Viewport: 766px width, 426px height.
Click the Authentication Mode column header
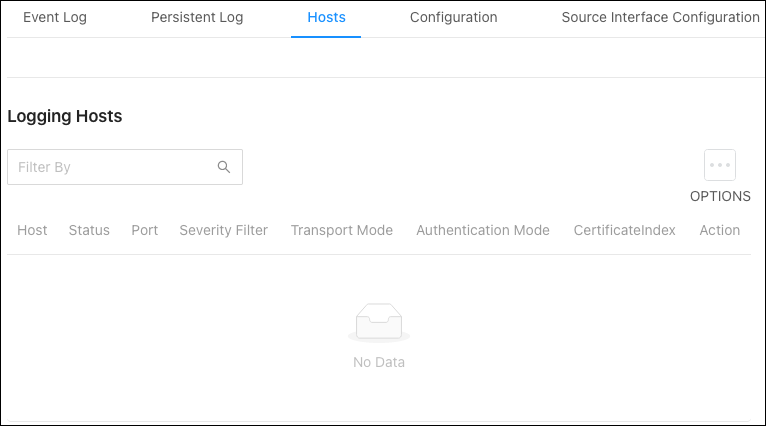[x=483, y=230]
